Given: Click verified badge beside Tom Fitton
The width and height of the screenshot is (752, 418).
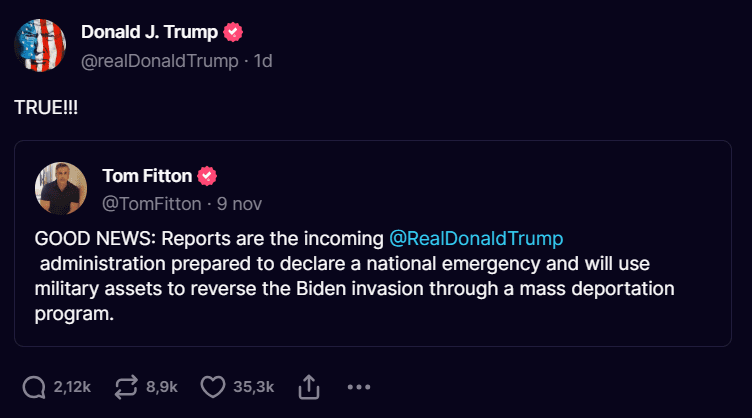Looking at the screenshot, I should point(207,176).
